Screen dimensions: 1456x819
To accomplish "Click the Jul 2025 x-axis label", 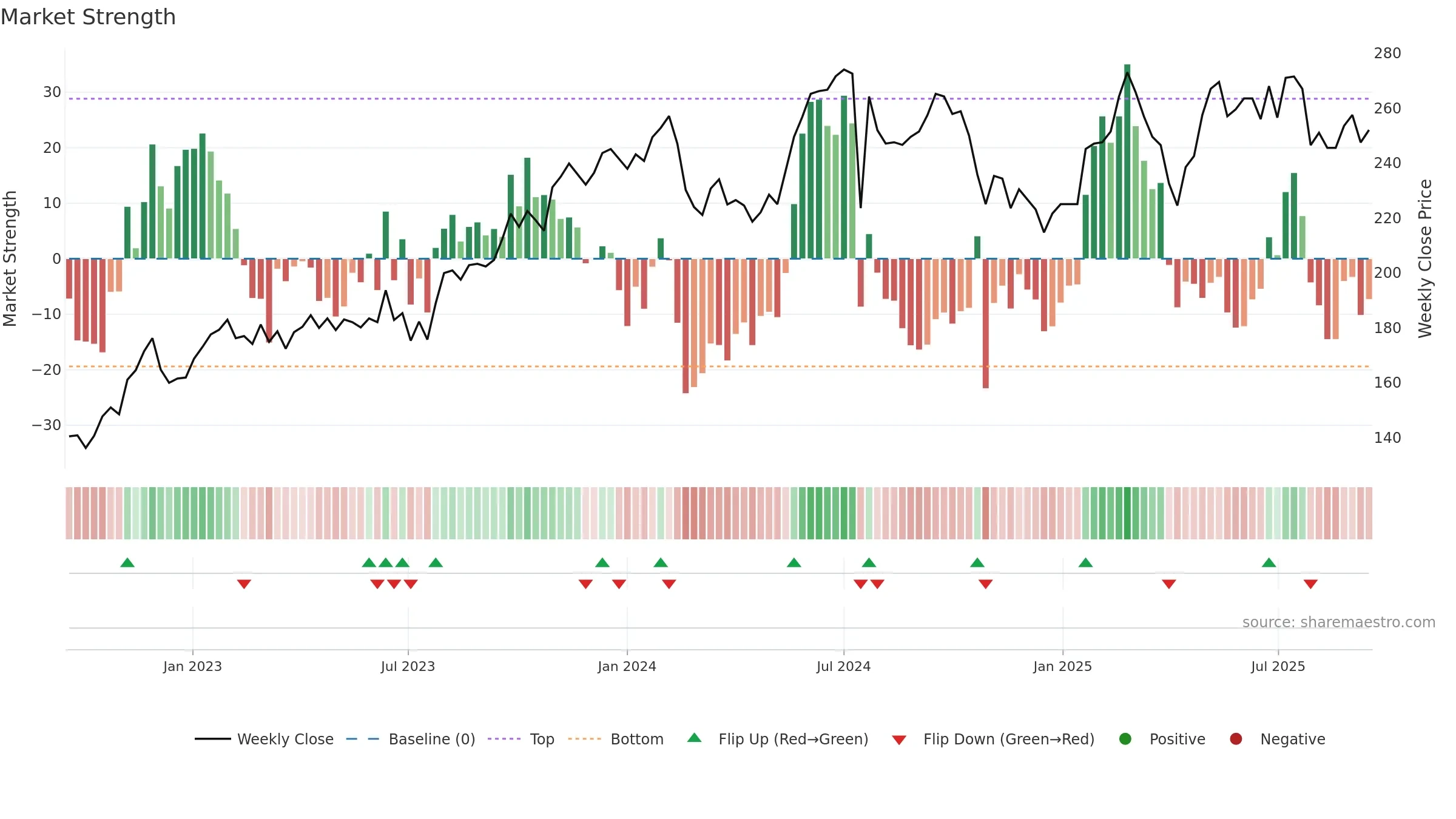I will click(x=1278, y=666).
